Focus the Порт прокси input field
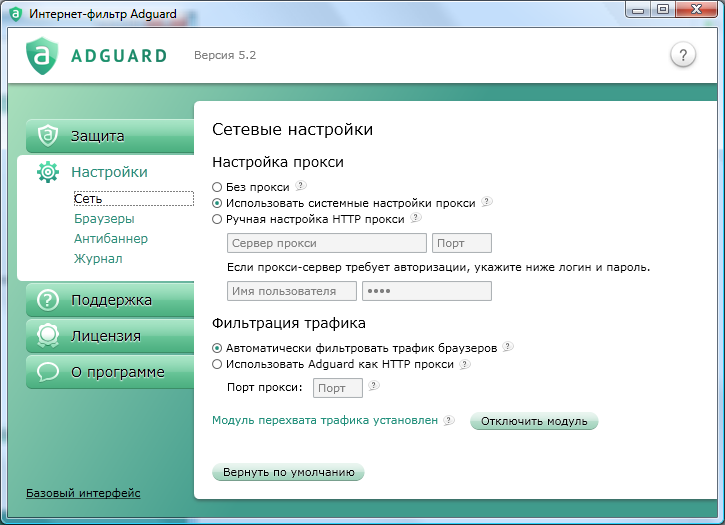This screenshot has width=725, height=525. [x=338, y=388]
